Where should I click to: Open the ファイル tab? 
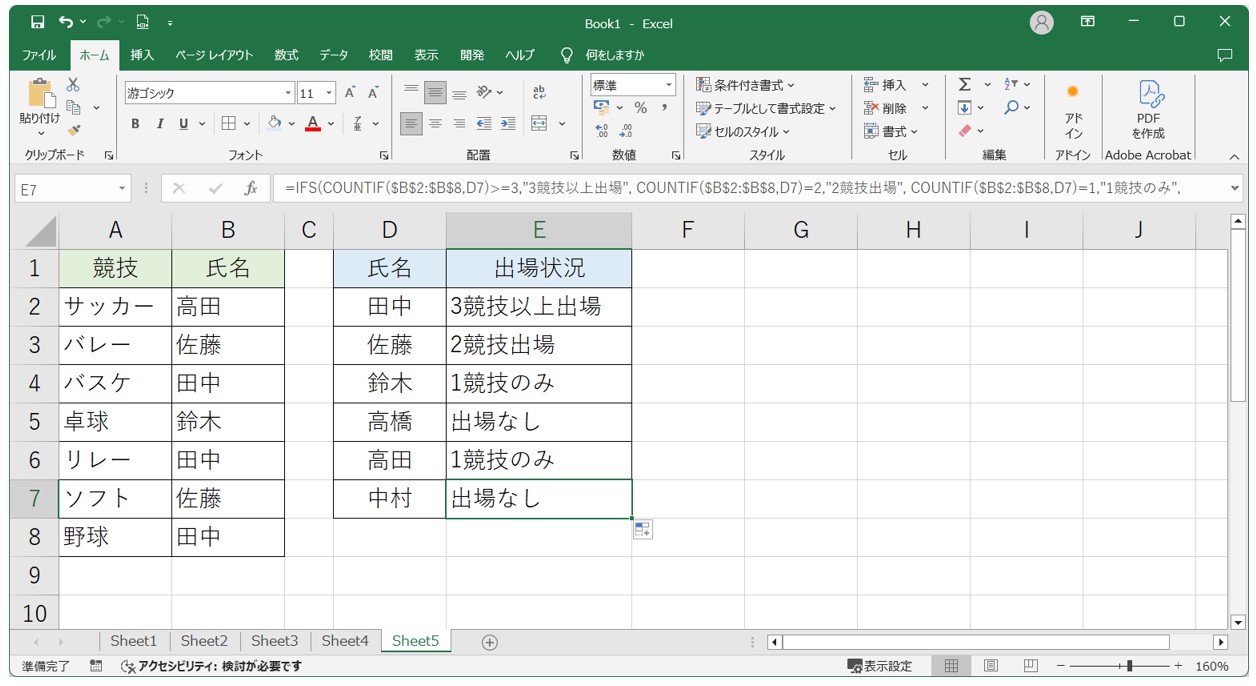pos(39,55)
